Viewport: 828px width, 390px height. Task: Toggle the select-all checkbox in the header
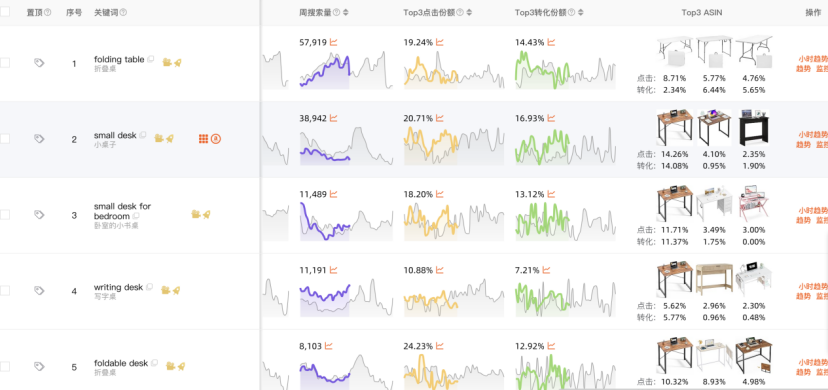coord(5,12)
